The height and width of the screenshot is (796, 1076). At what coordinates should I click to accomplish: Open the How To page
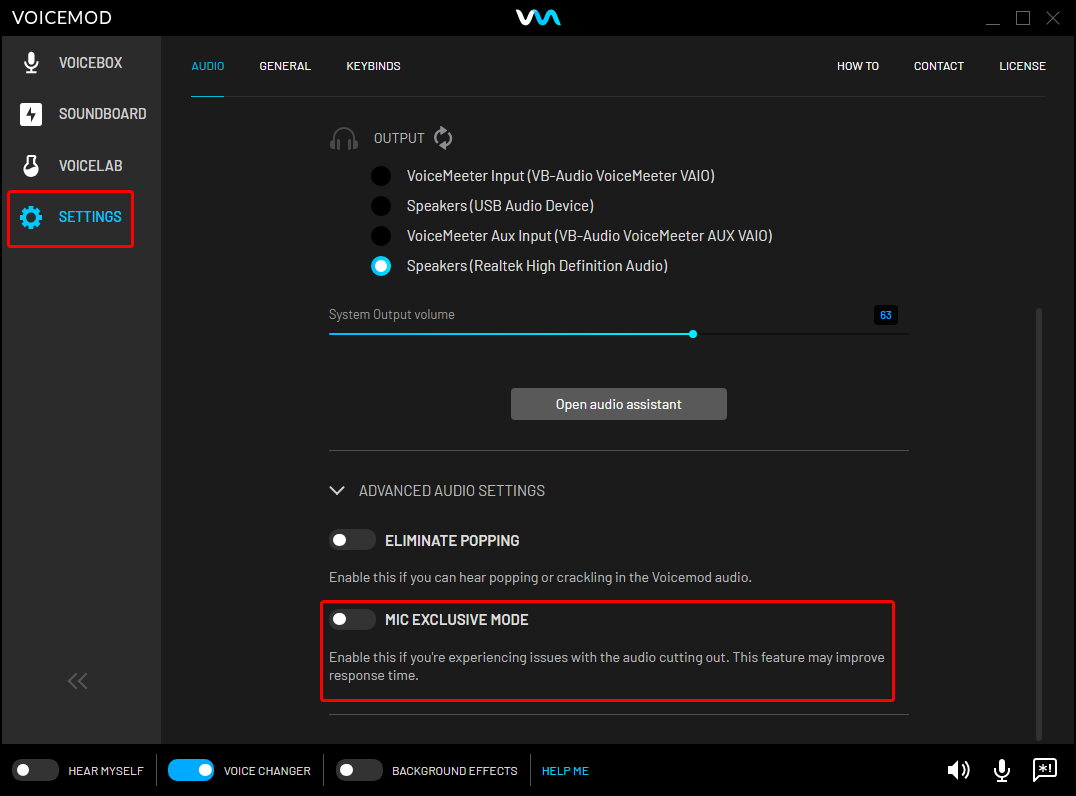(x=858, y=66)
